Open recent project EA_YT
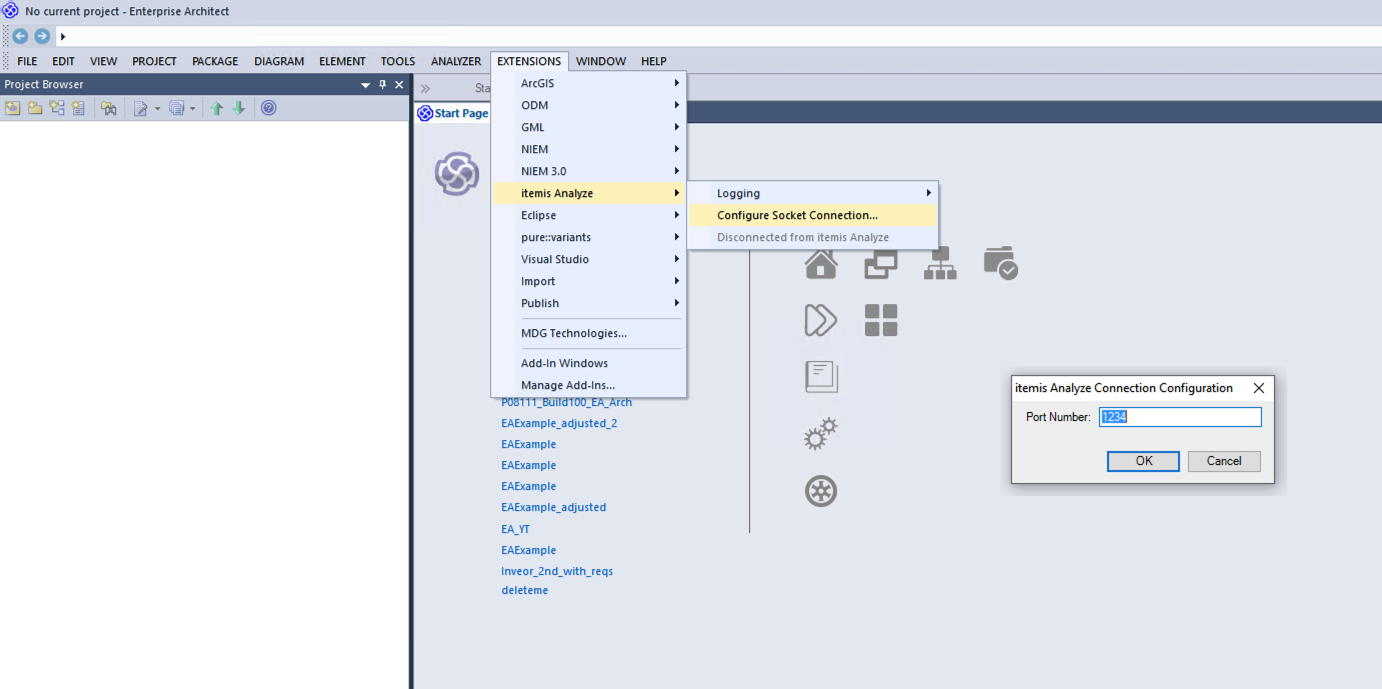1382x689 pixels. (x=515, y=529)
